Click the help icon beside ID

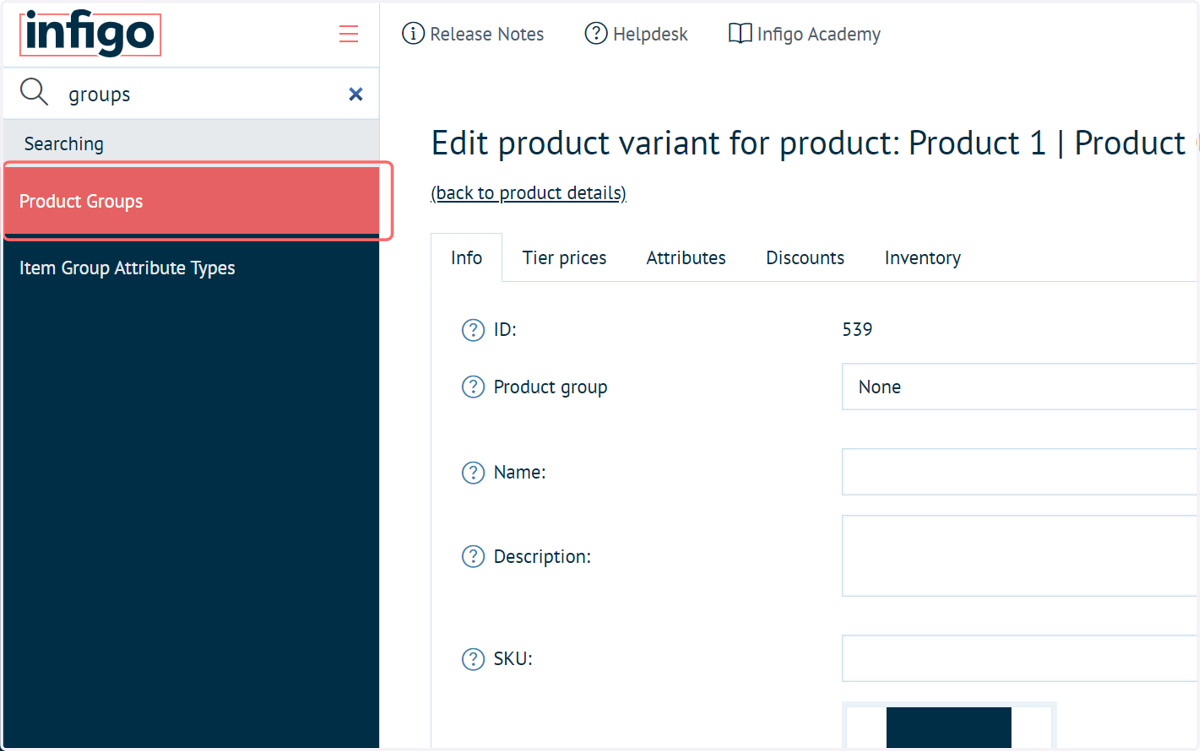[x=473, y=330]
